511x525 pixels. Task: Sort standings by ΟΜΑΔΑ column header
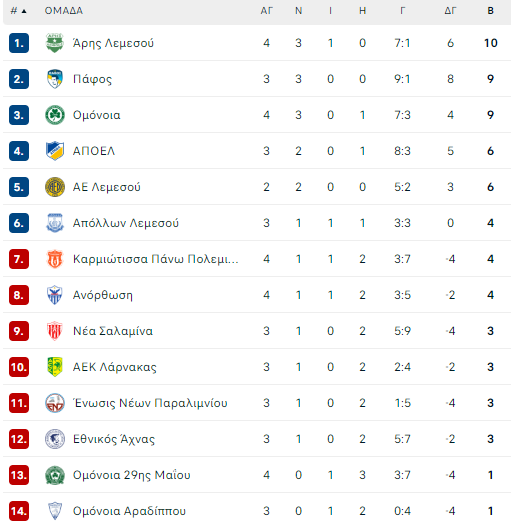pyautogui.click(x=64, y=11)
